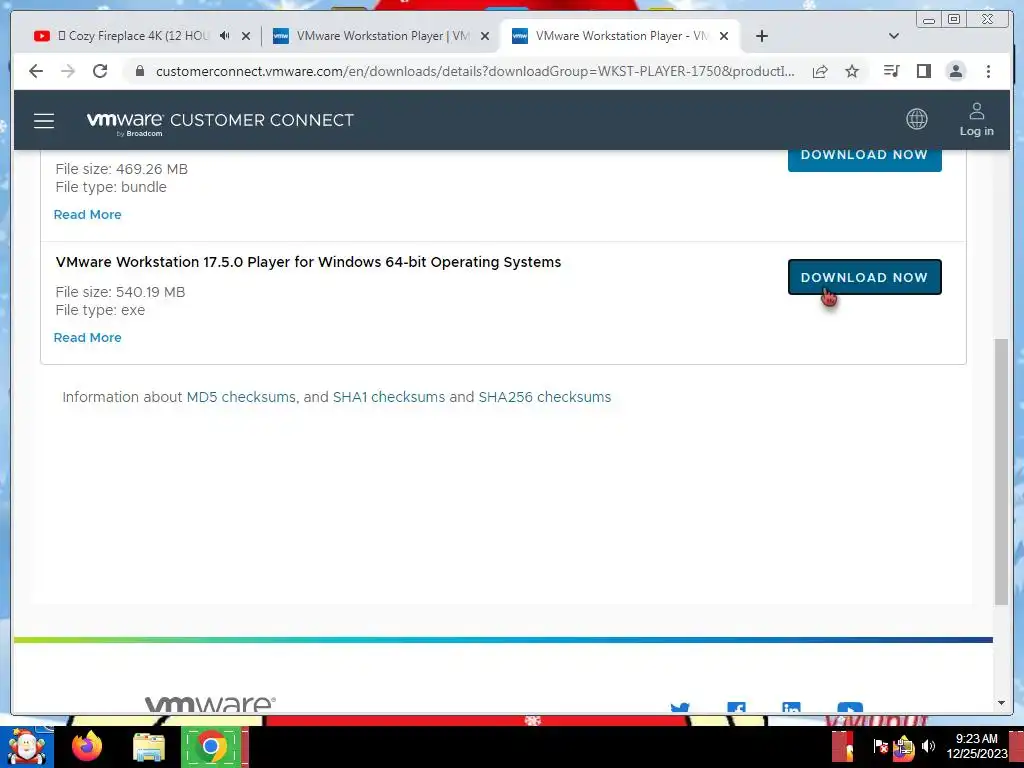Click the browser forward arrow
This screenshot has height=768, width=1024.
[x=68, y=71]
